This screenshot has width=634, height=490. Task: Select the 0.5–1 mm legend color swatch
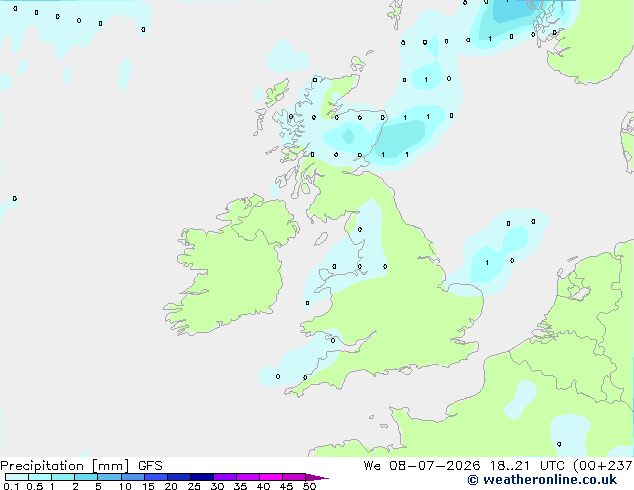40,477
